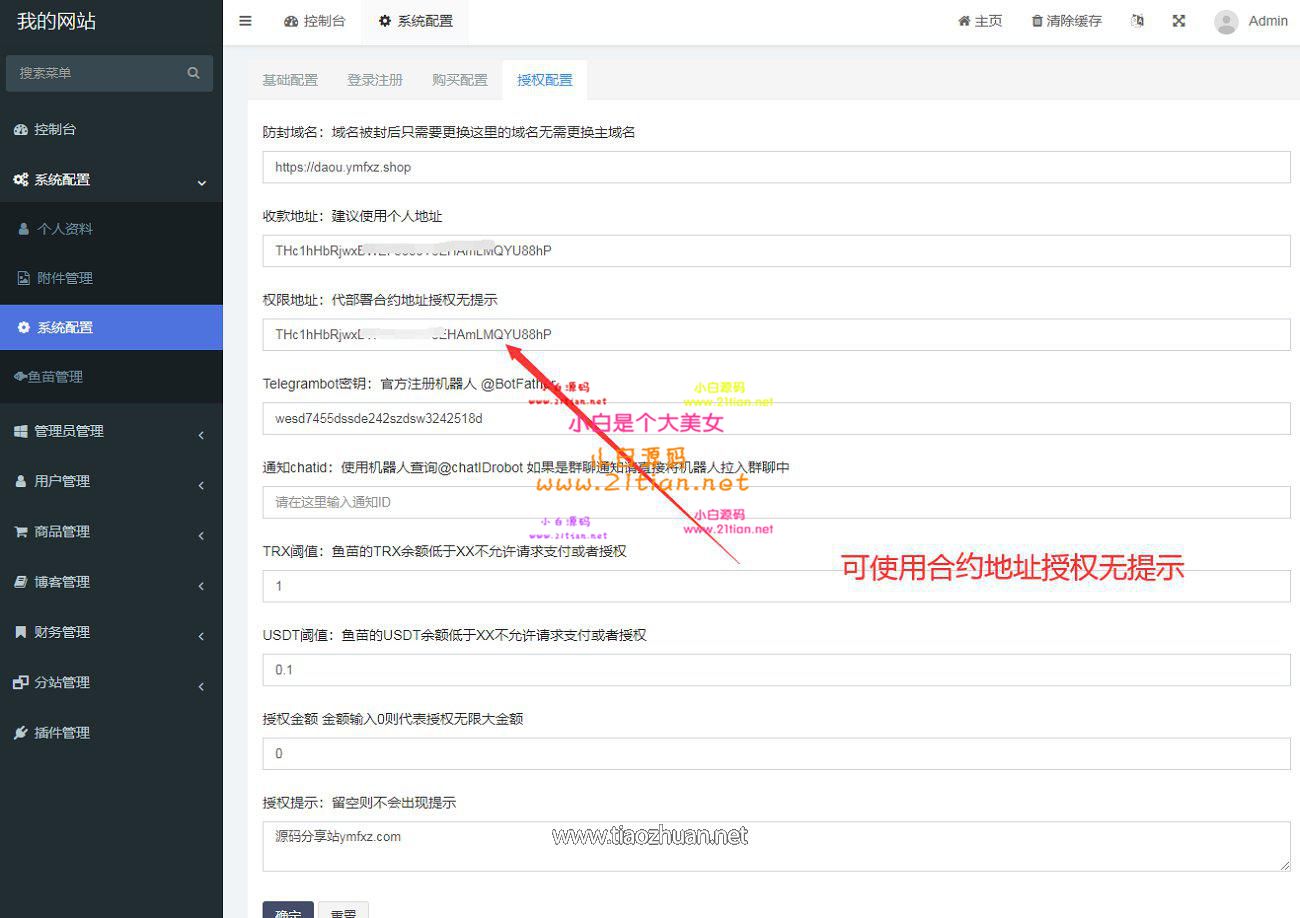Viewport: 1300px width, 918px height.
Task: Click the 授权提示 textarea
Action: 777,846
